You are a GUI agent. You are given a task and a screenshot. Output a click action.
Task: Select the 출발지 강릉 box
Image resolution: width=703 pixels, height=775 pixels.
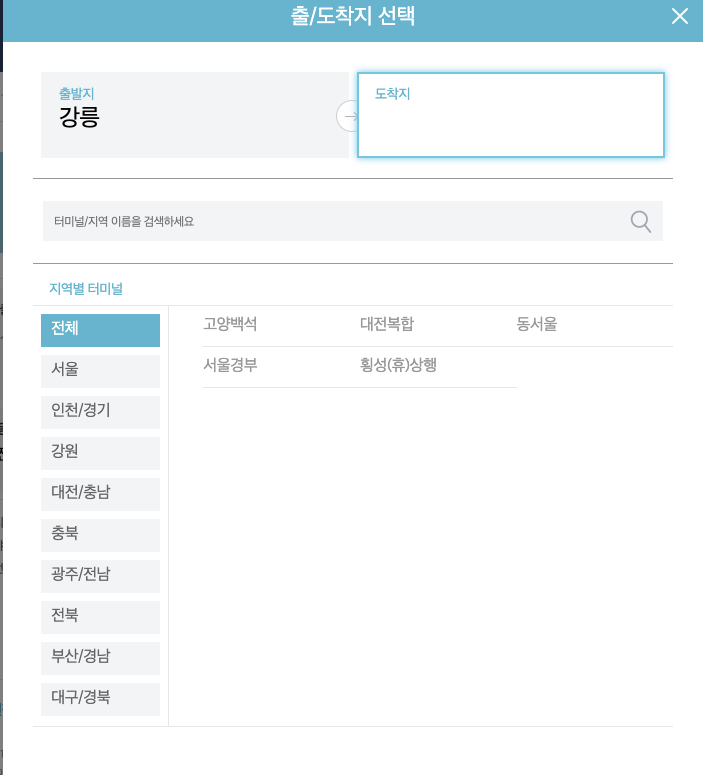[x=195, y=115]
